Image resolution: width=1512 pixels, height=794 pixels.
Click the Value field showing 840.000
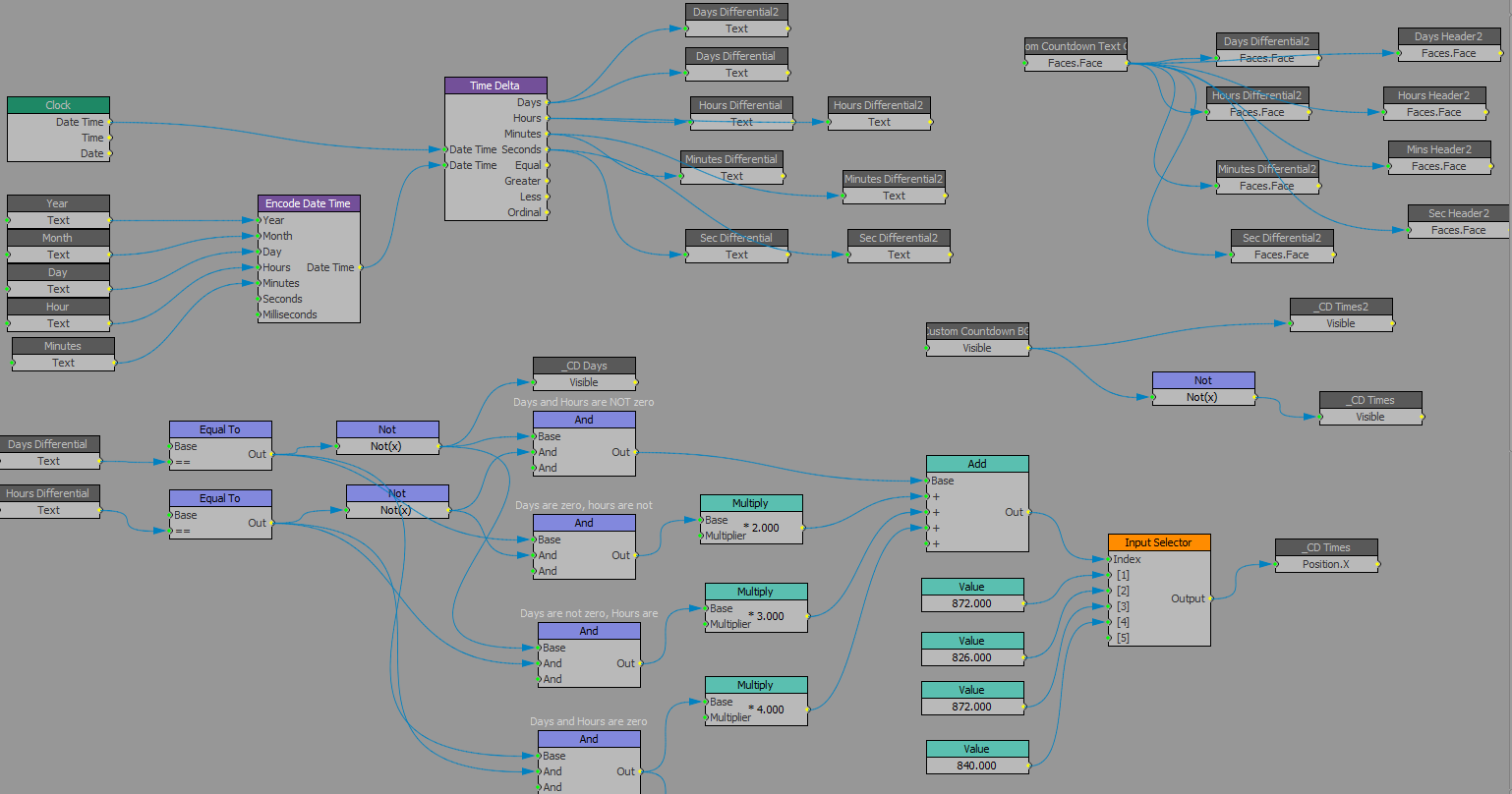(x=977, y=766)
